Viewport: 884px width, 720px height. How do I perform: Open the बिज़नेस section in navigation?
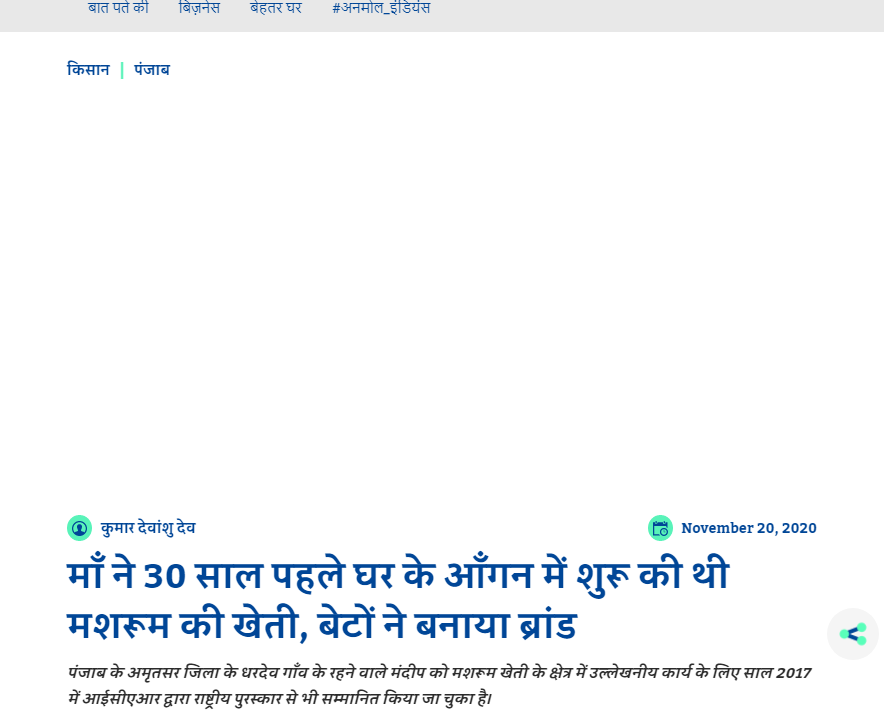click(x=199, y=8)
